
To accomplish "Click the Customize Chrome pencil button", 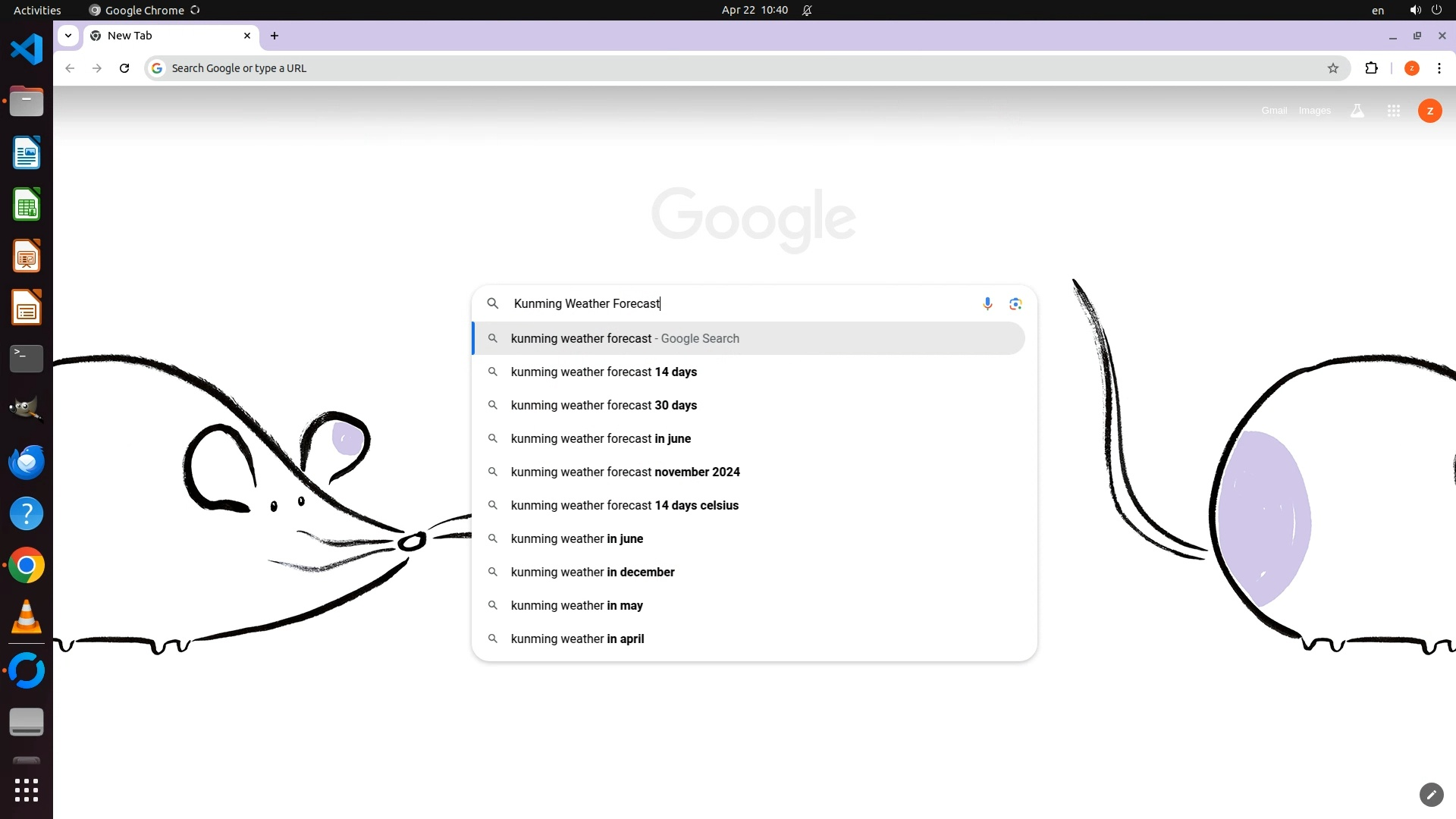I will pos(1431,795).
